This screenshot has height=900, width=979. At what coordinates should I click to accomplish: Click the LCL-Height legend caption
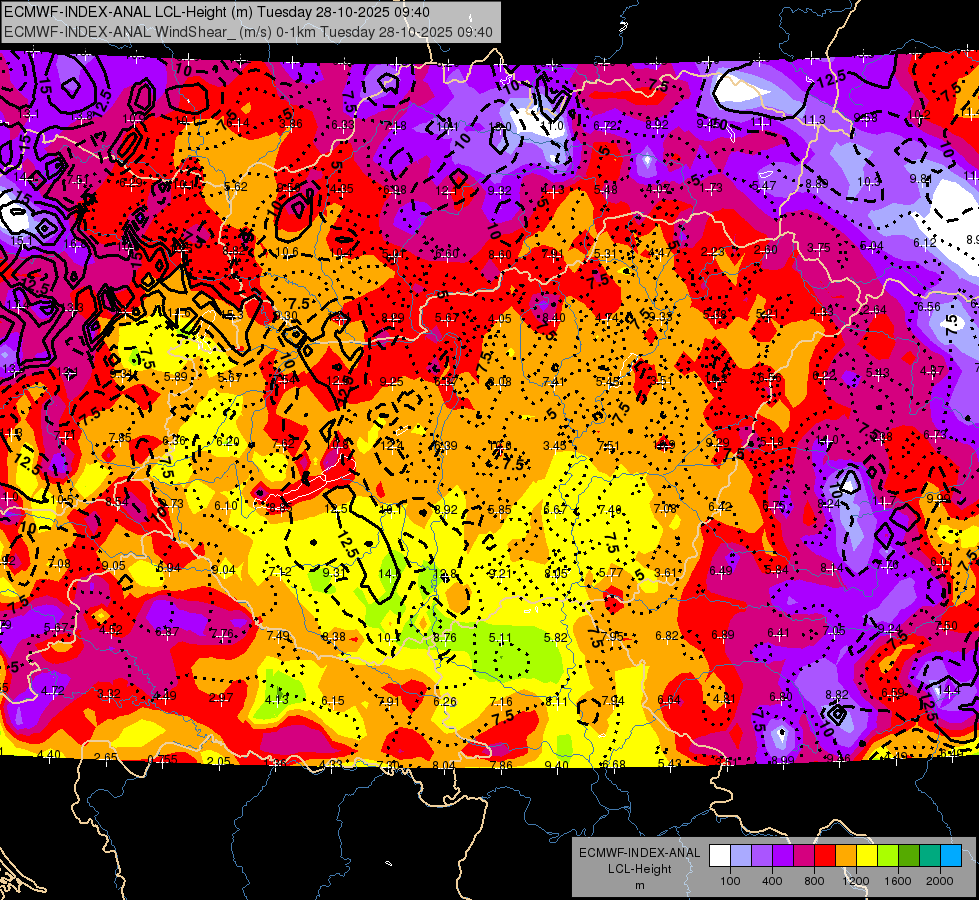(639, 869)
